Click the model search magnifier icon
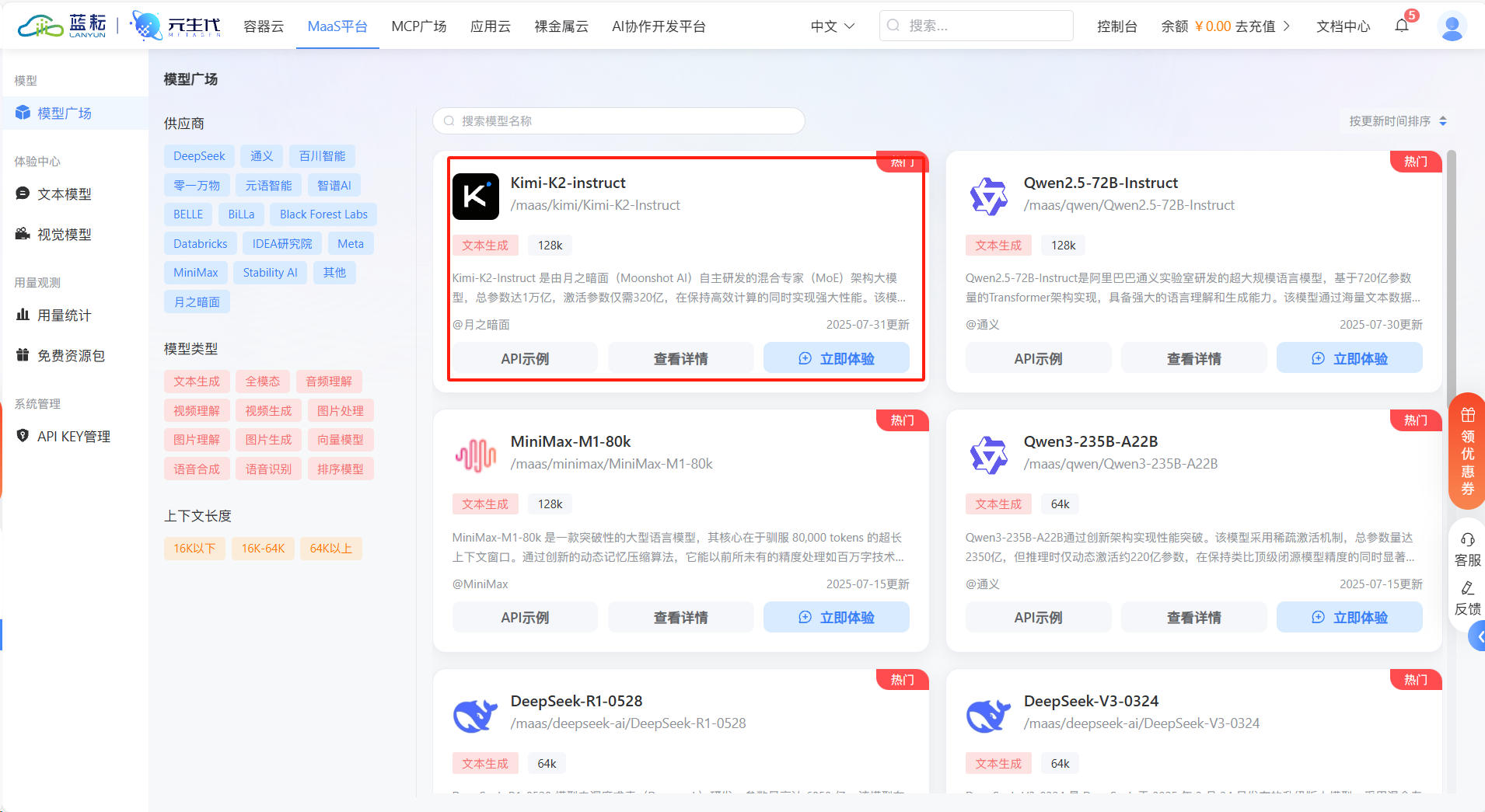Screen dimensions: 1485x812 (x=449, y=120)
